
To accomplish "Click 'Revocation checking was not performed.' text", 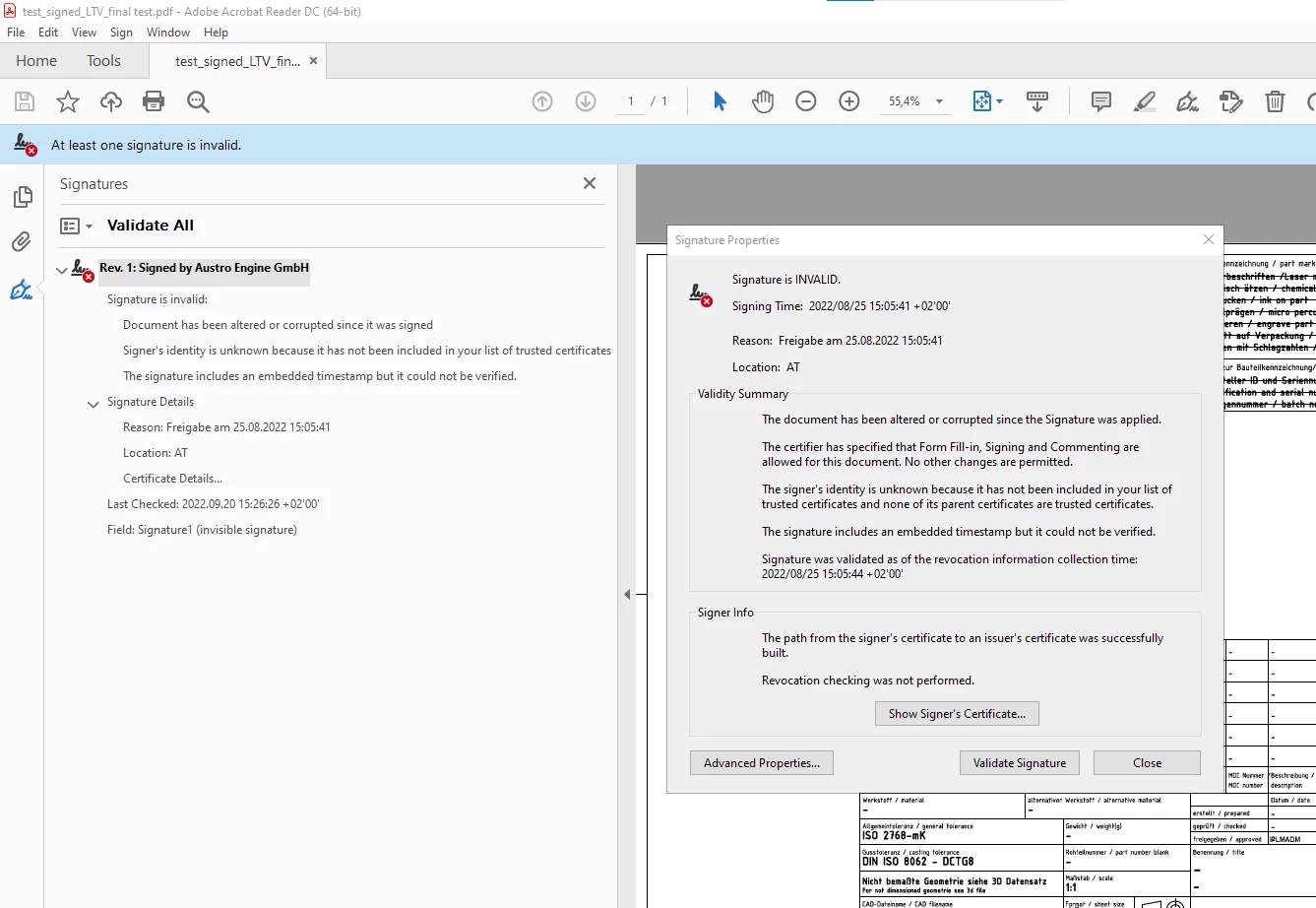I will coord(868,681).
